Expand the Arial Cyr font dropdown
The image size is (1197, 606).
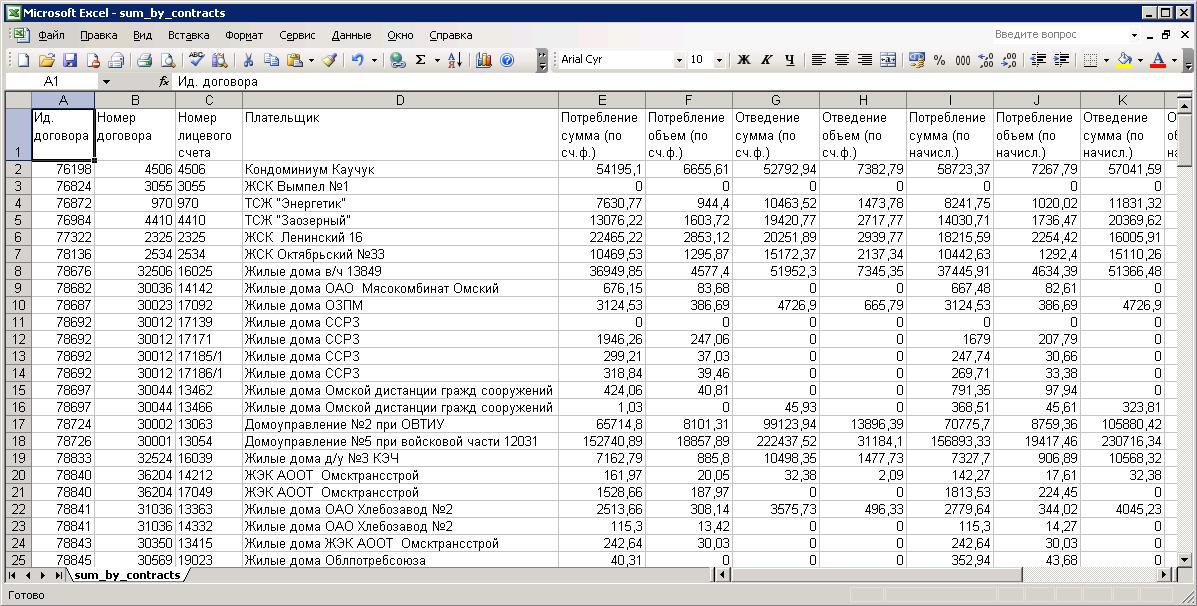pyautogui.click(x=679, y=60)
